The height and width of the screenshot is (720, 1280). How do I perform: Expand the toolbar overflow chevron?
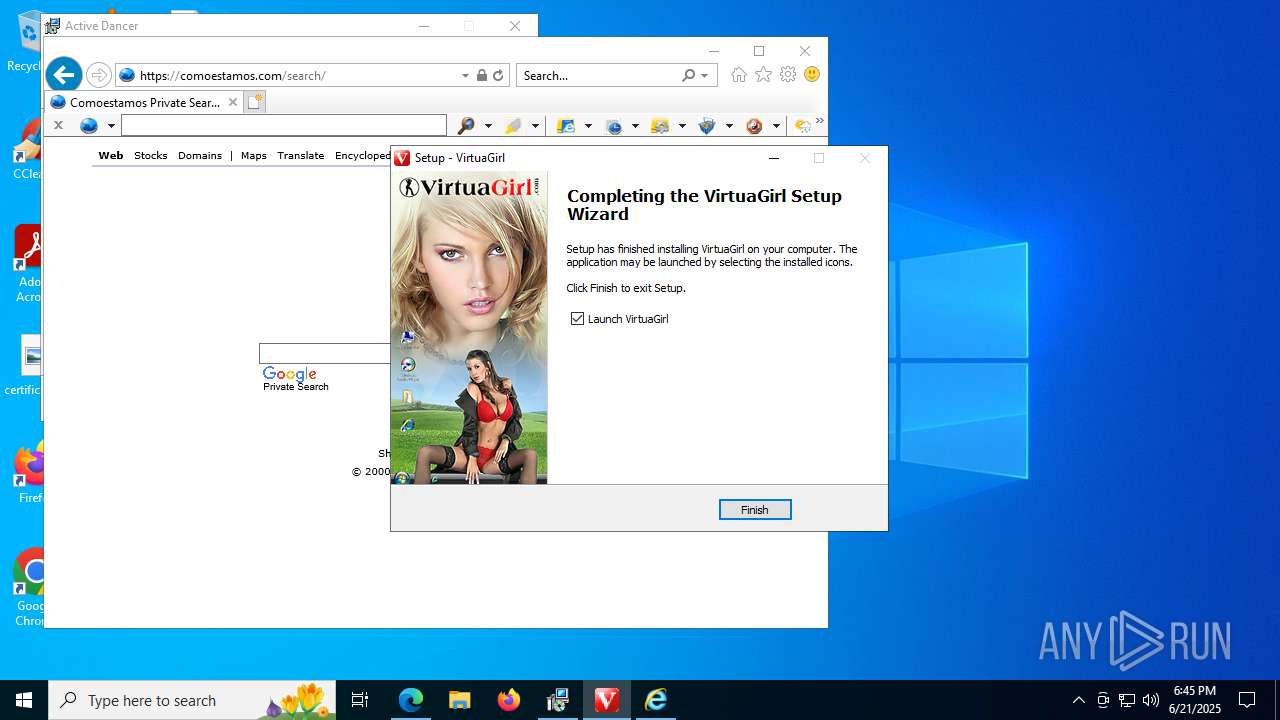(x=820, y=121)
